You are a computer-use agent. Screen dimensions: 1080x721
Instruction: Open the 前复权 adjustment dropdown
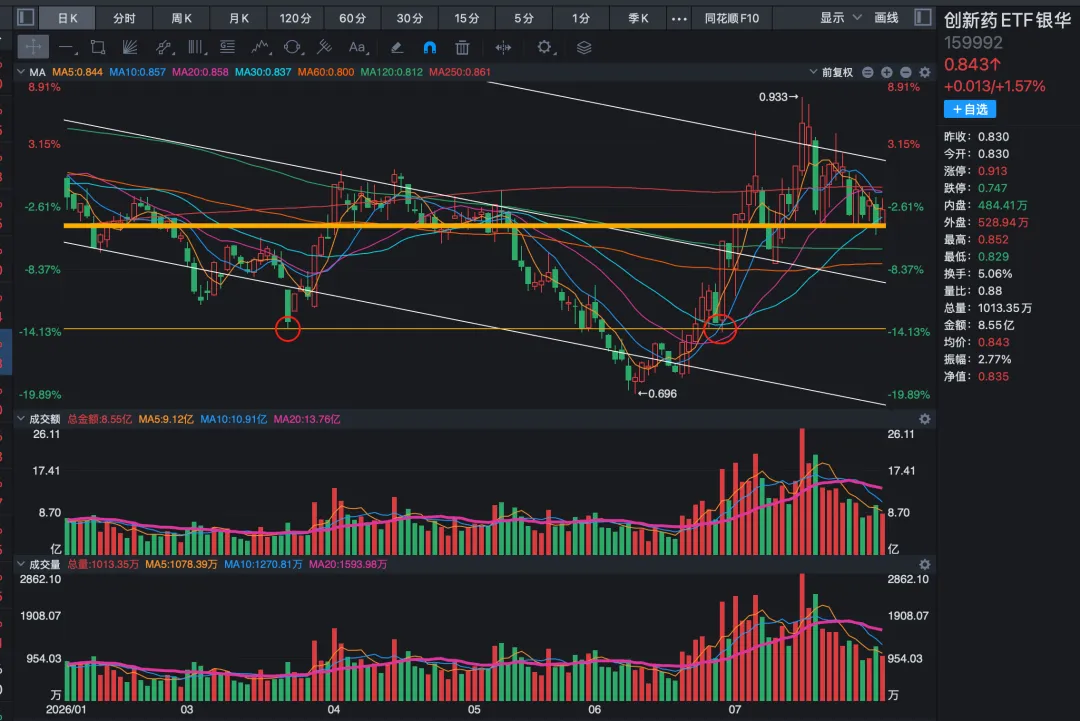tap(831, 72)
